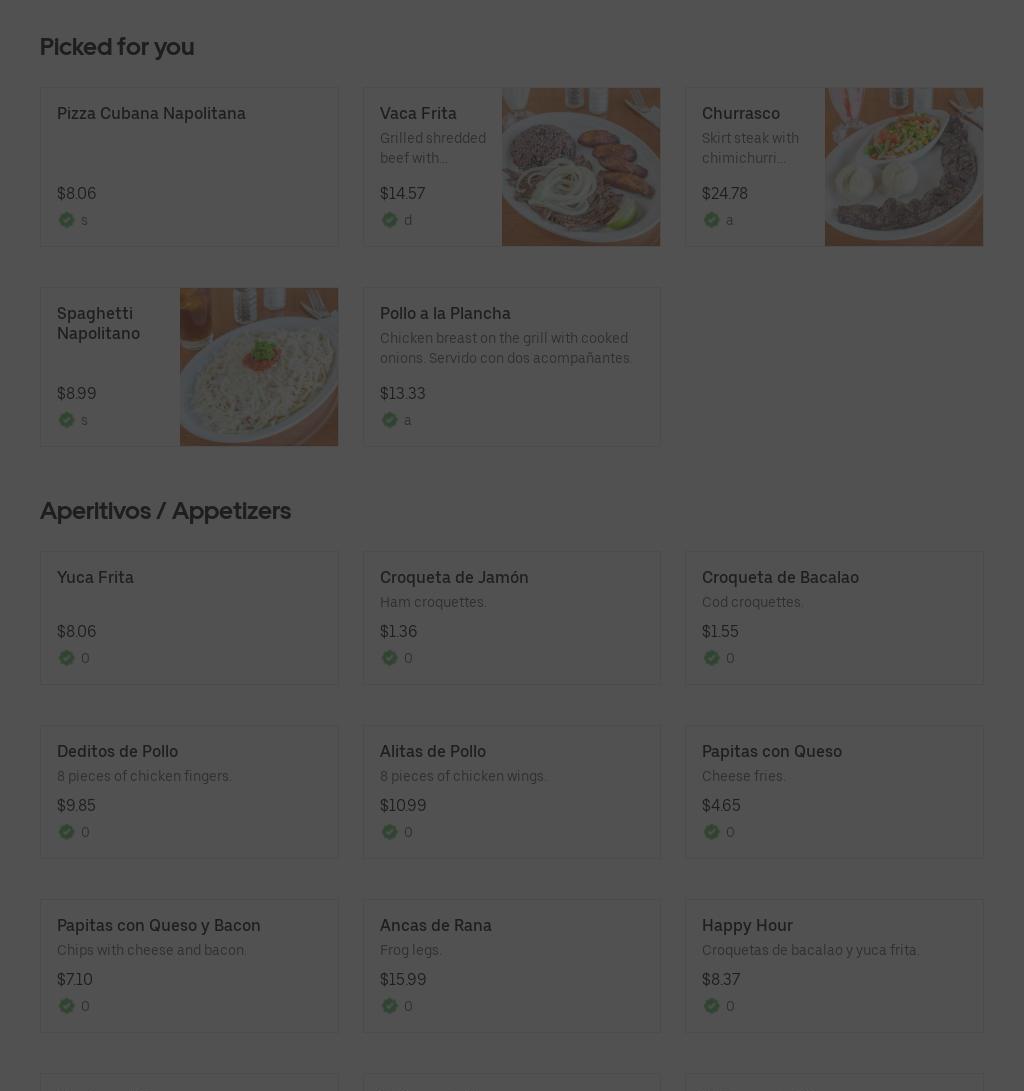The width and height of the screenshot is (1024, 1091).
Task: Click the Picked for you heading
Action: point(117,47)
